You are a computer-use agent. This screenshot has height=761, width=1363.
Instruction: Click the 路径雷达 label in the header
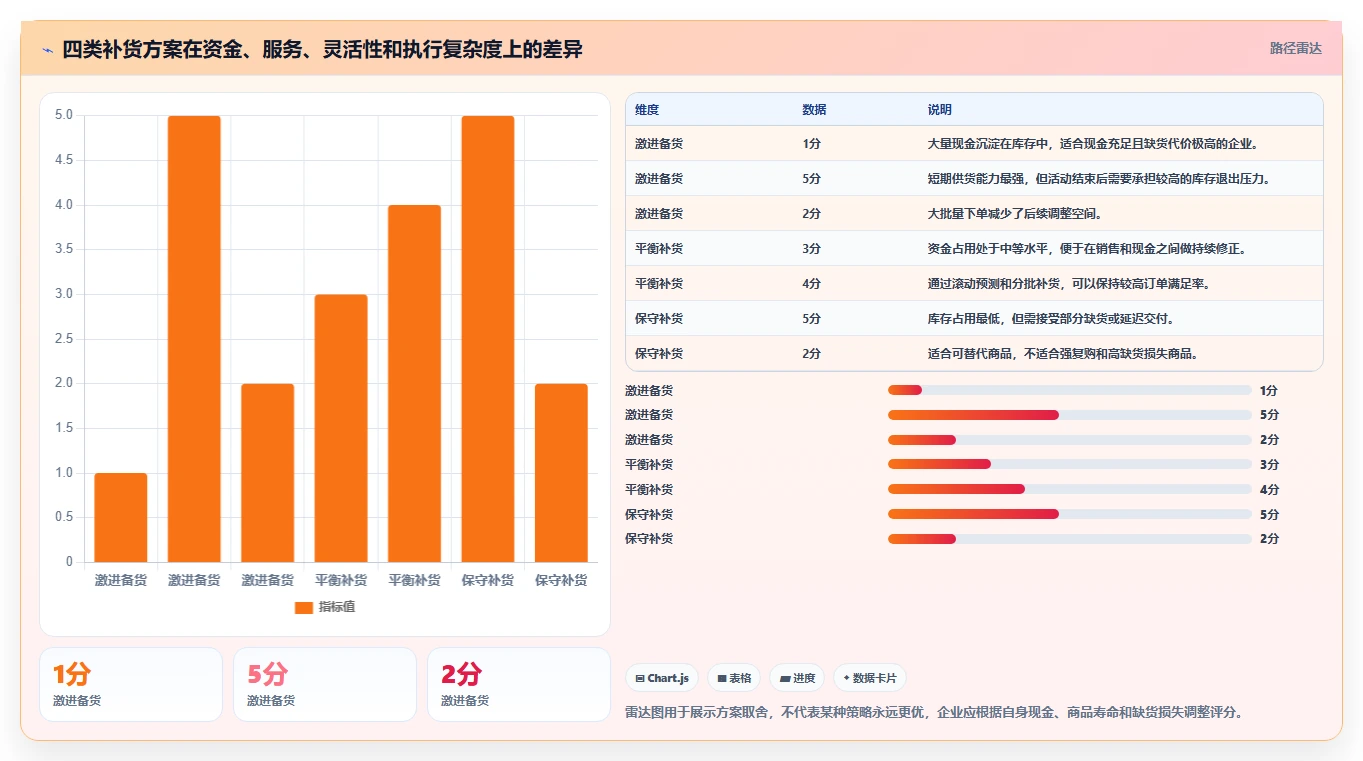click(x=1295, y=48)
